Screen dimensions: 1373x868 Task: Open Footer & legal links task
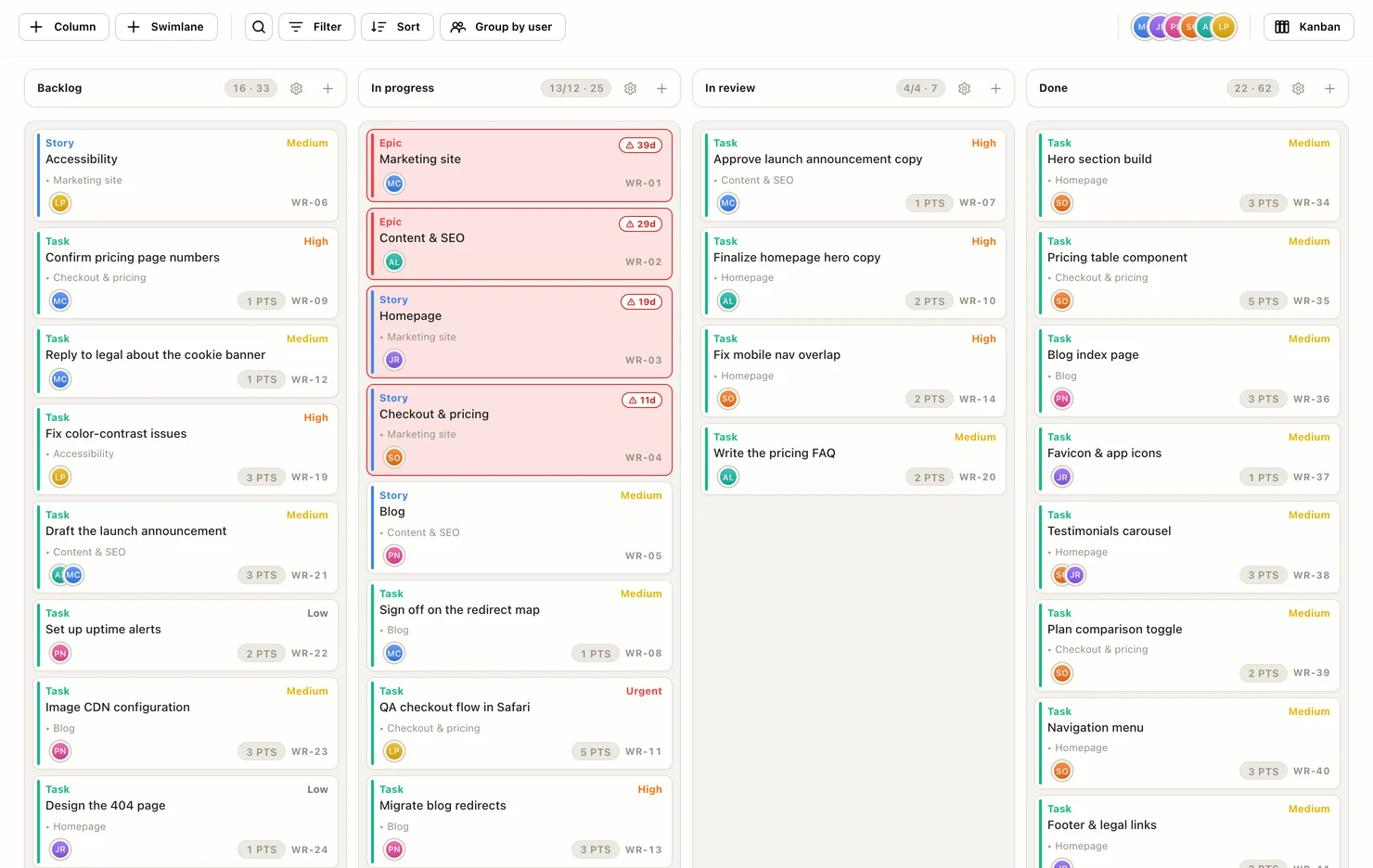pyautogui.click(x=1187, y=832)
